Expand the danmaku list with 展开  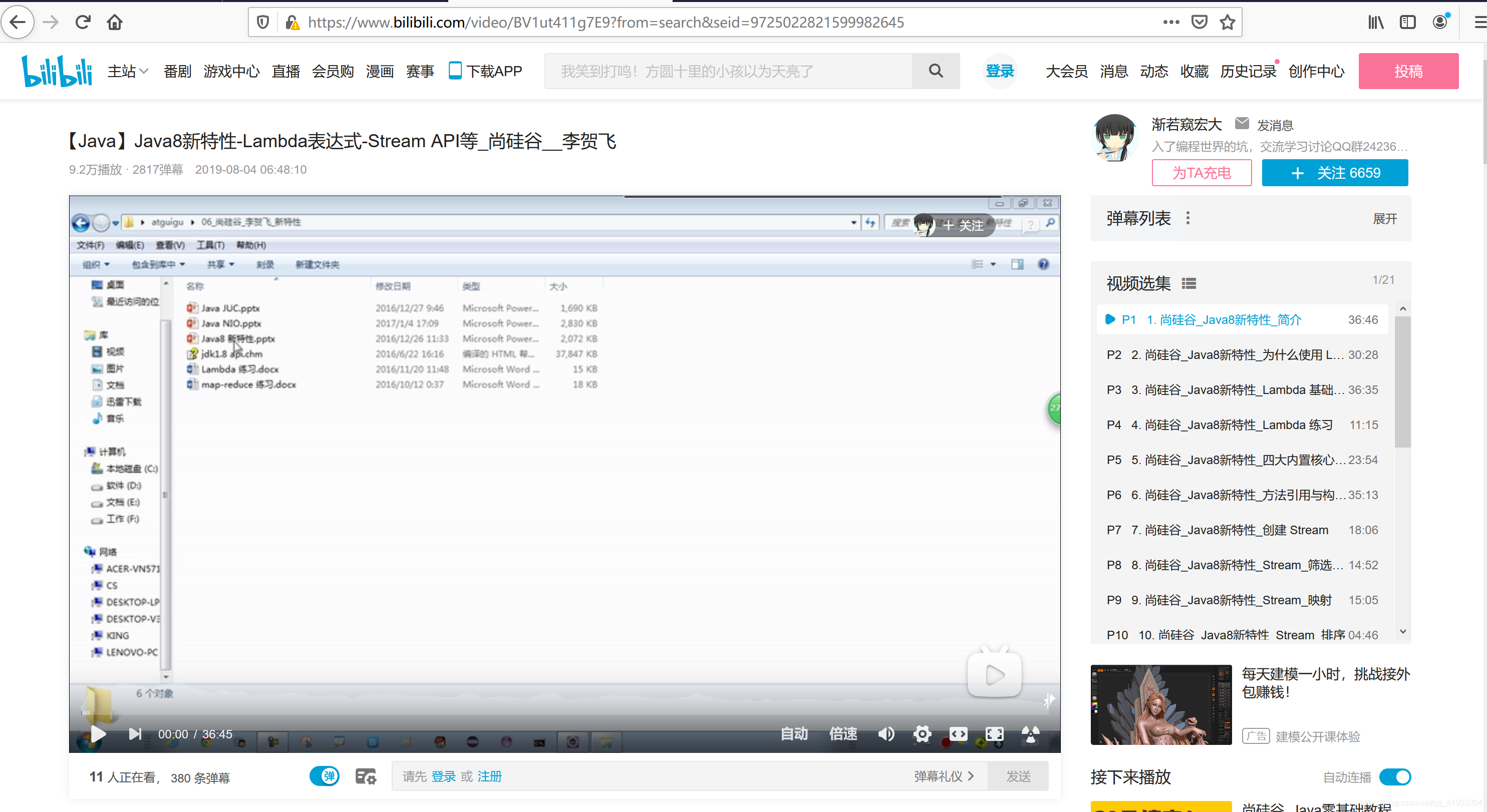pyautogui.click(x=1384, y=219)
